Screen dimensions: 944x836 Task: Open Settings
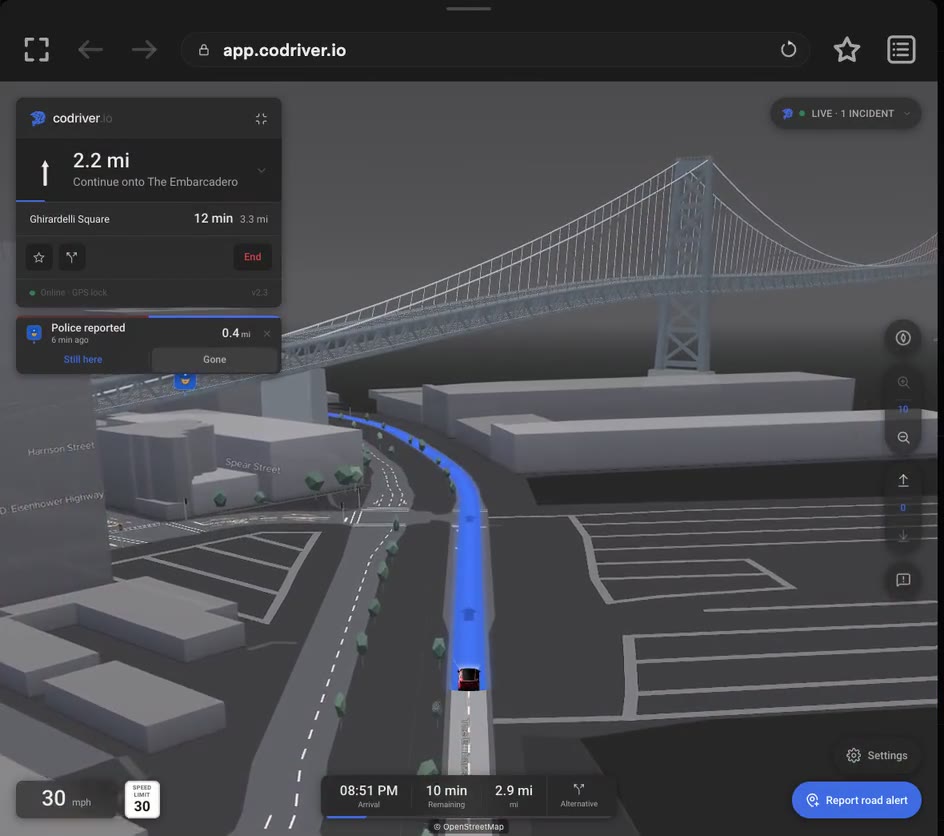(x=877, y=755)
